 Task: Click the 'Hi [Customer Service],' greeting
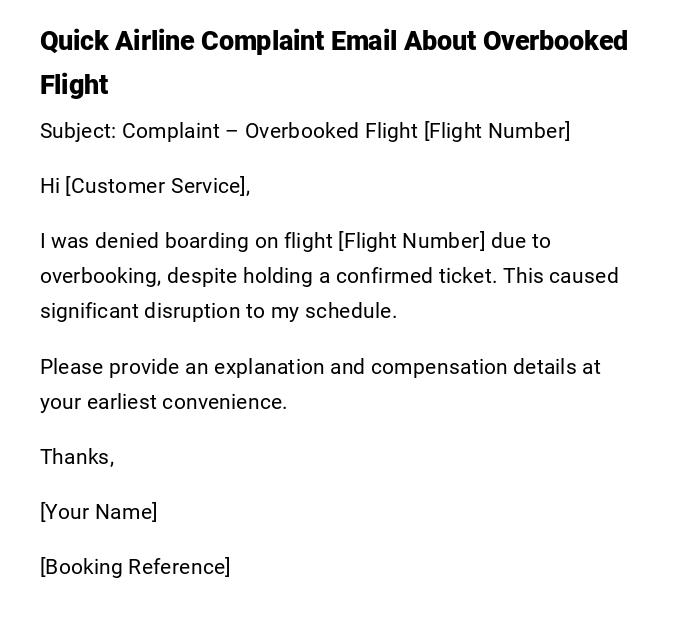(x=145, y=186)
